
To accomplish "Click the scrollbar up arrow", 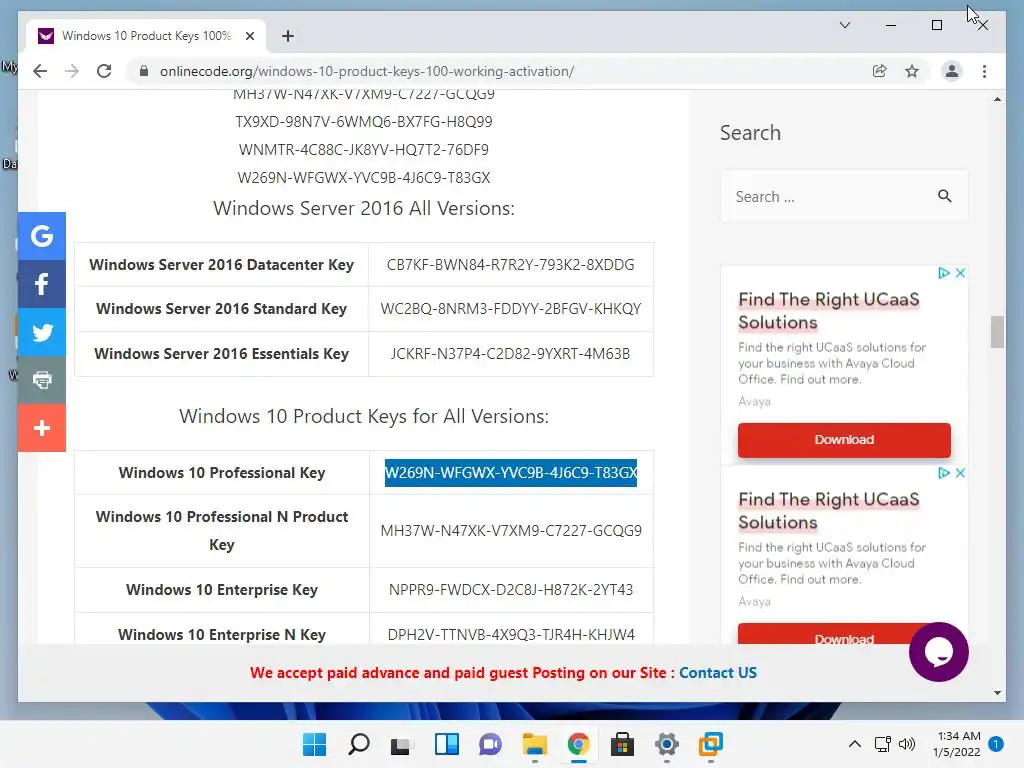I will coord(997,99).
